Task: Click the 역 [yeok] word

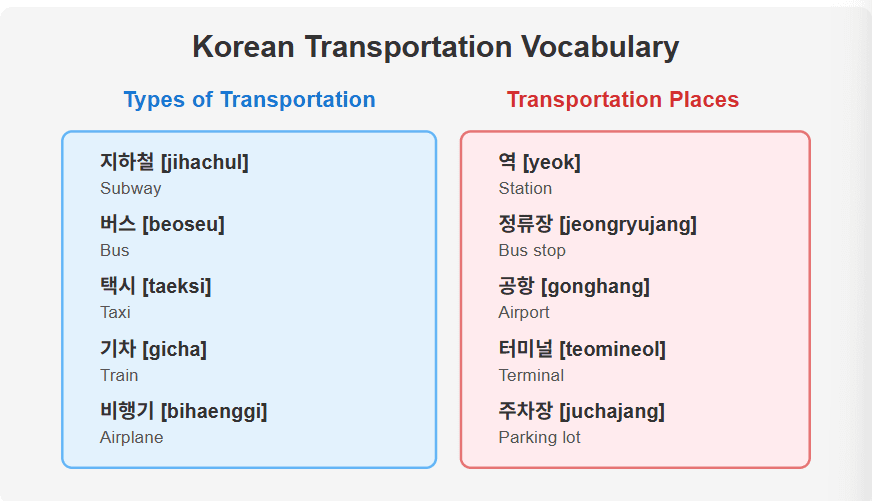Action: click(539, 162)
